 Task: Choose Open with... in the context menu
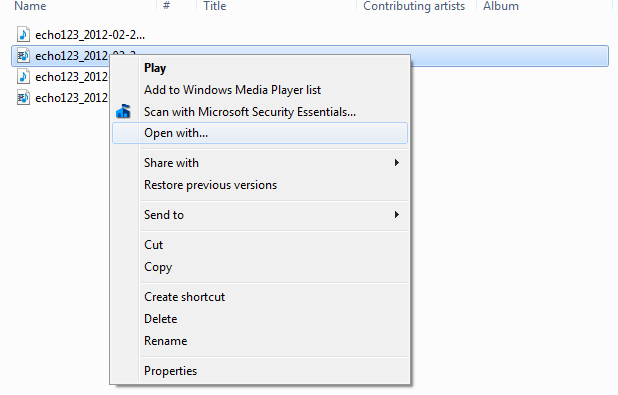tap(260, 133)
